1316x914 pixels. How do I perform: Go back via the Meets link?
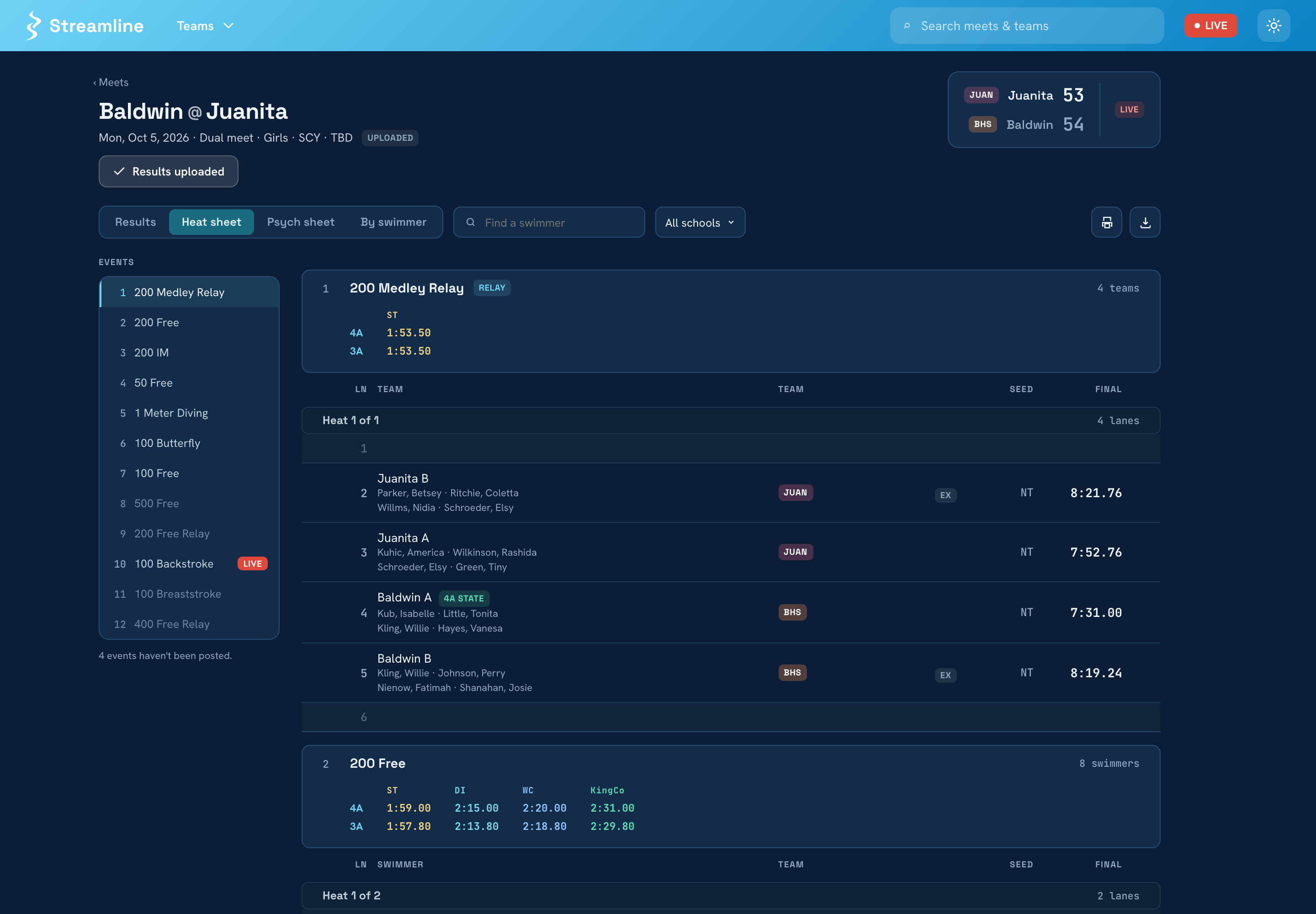[111, 82]
